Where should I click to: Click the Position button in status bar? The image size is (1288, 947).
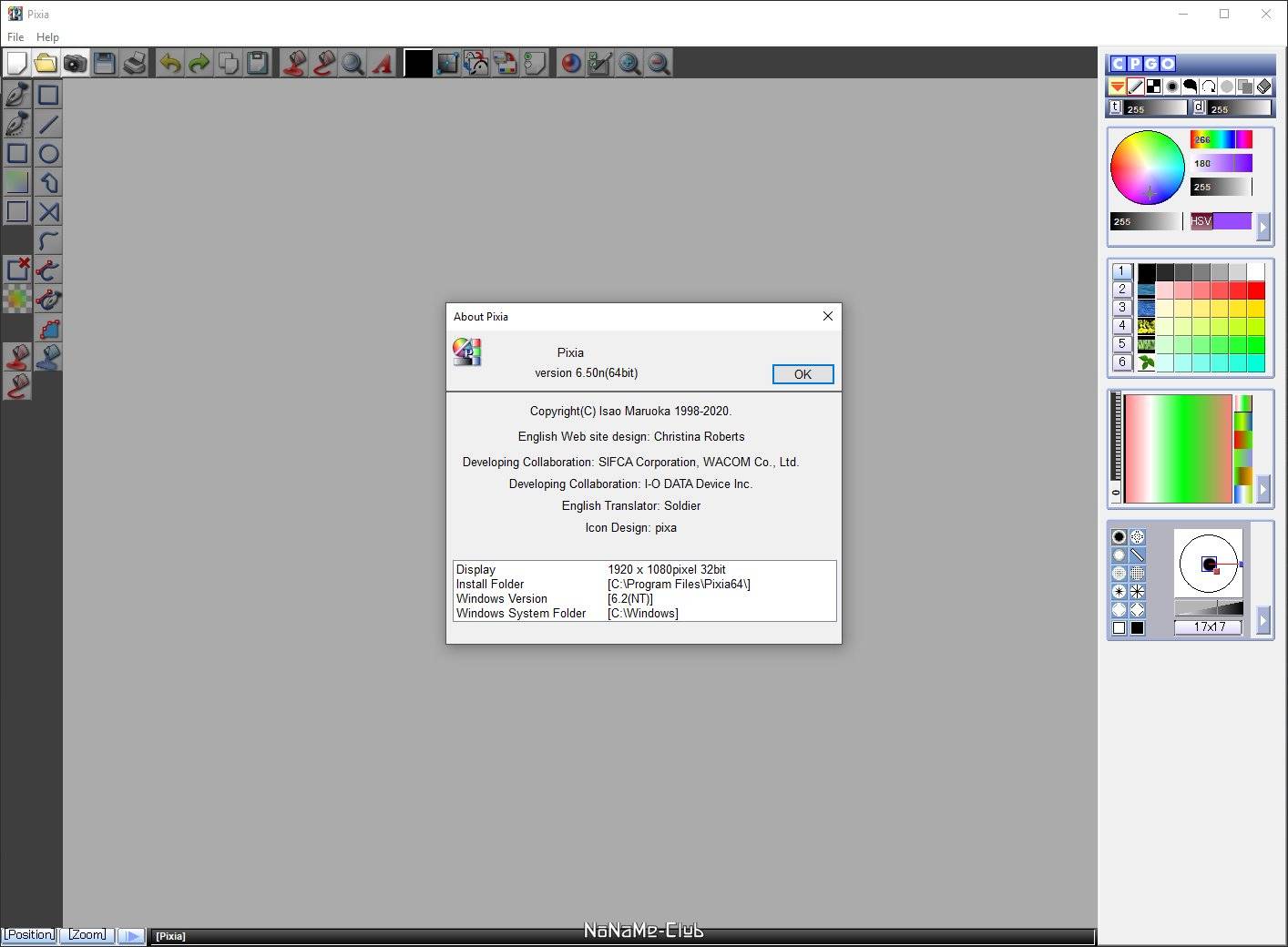[29, 935]
